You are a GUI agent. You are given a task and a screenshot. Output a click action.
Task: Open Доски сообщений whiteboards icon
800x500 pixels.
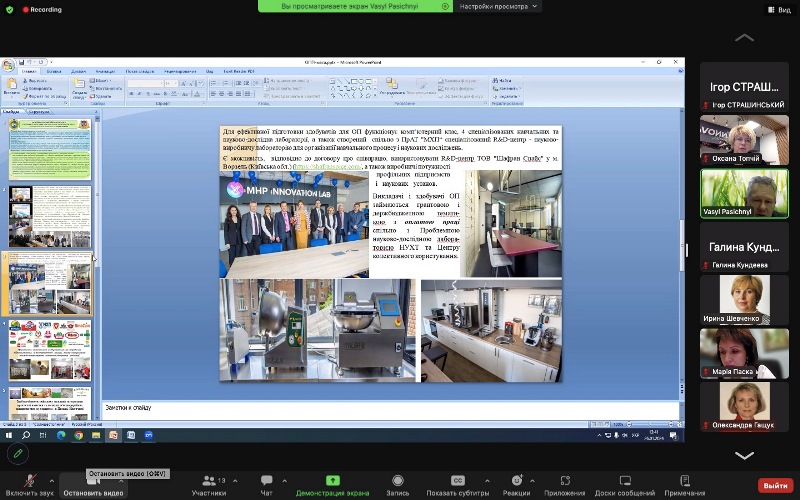click(624, 481)
